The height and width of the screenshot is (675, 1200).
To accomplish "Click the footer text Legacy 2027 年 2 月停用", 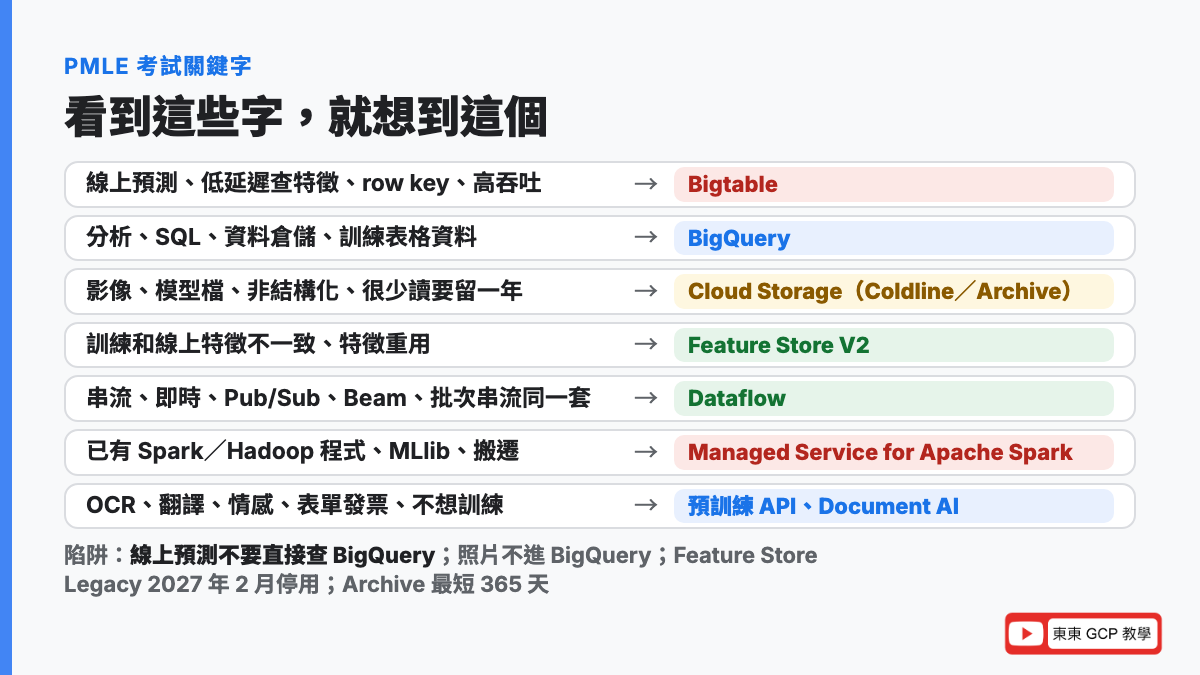I will tap(192, 584).
